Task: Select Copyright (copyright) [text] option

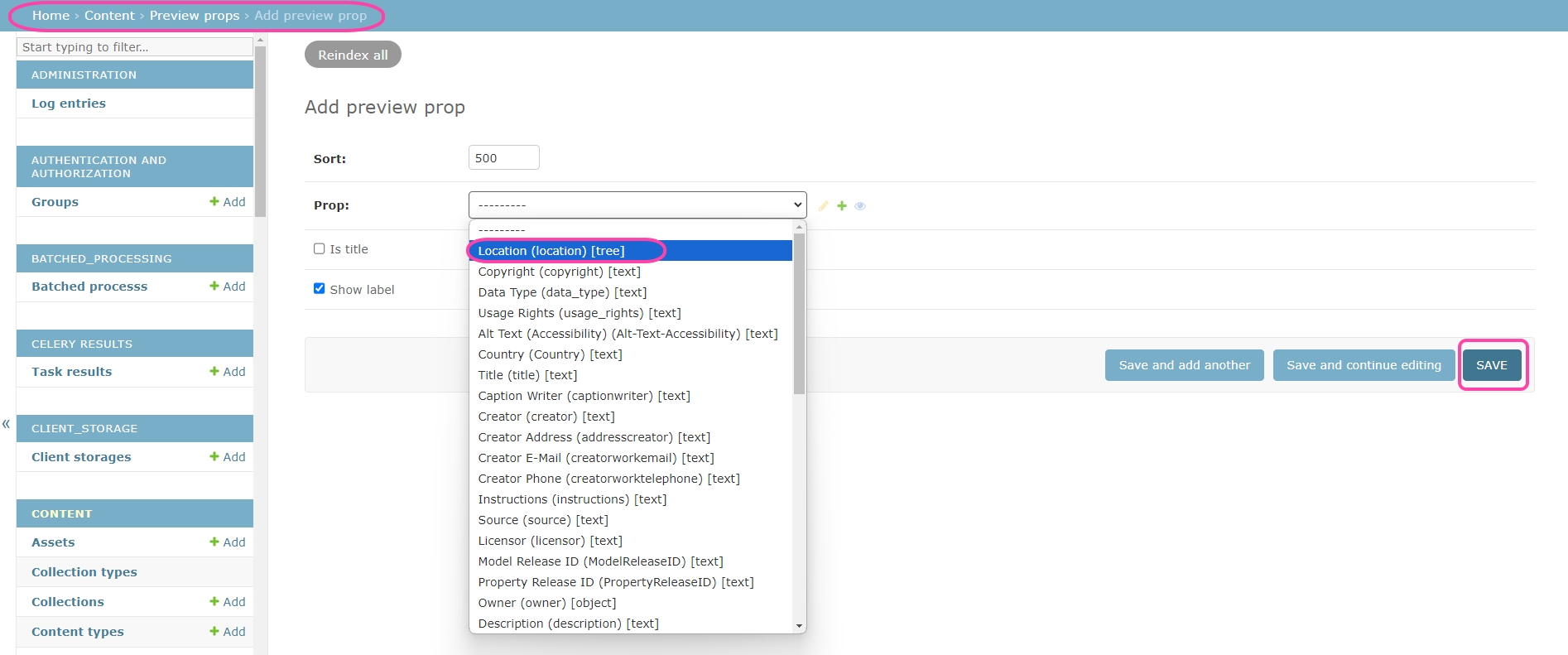Action: [x=631, y=272]
